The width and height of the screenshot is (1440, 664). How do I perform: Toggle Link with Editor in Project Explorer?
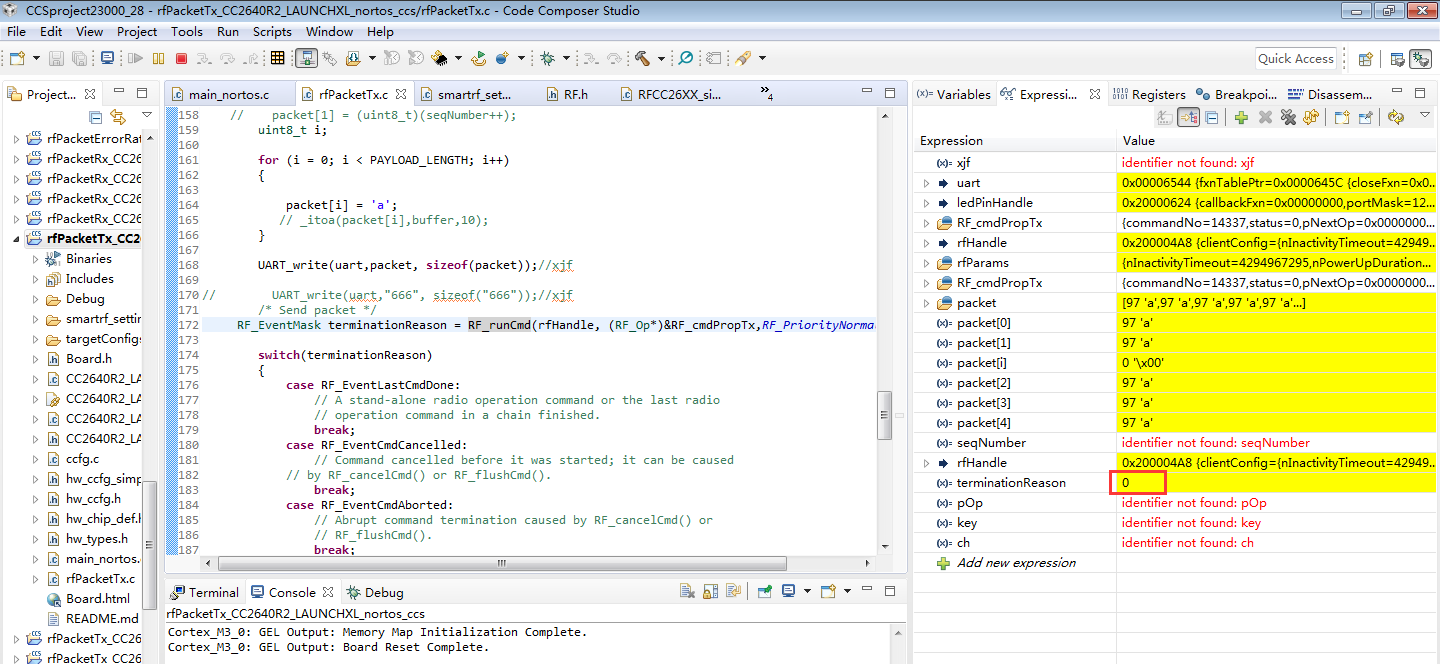point(118,117)
